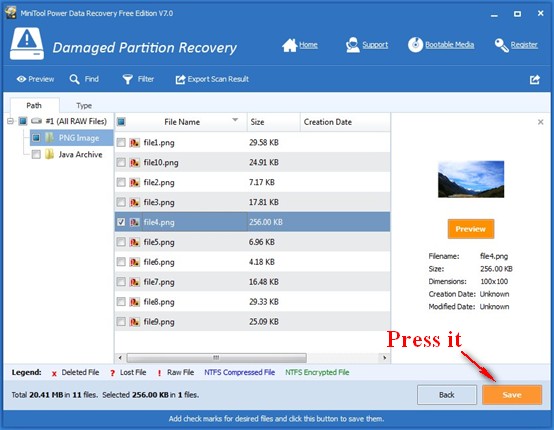The image size is (554, 430).
Task: Click the scroll right arrow
Action: (x=384, y=358)
